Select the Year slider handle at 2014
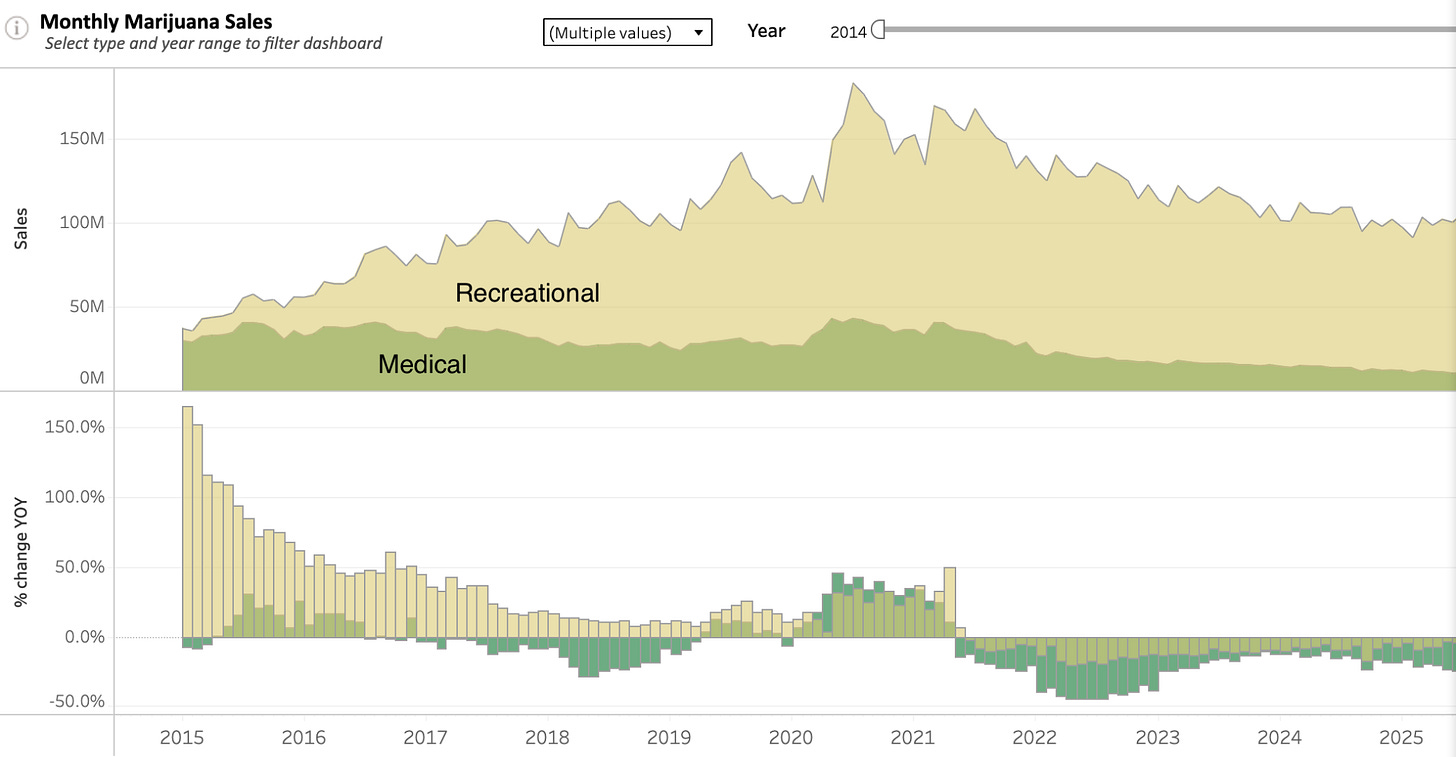 point(879,30)
